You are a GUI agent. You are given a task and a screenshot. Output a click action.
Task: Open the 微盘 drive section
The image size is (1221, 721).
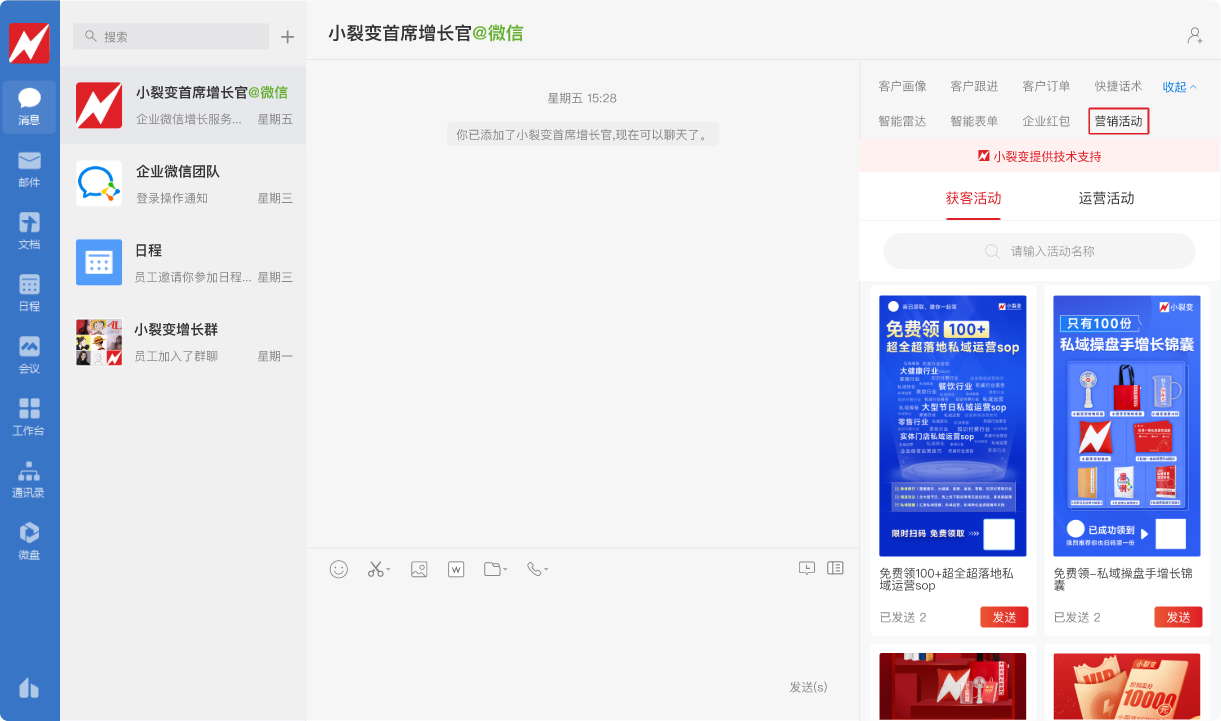29,541
